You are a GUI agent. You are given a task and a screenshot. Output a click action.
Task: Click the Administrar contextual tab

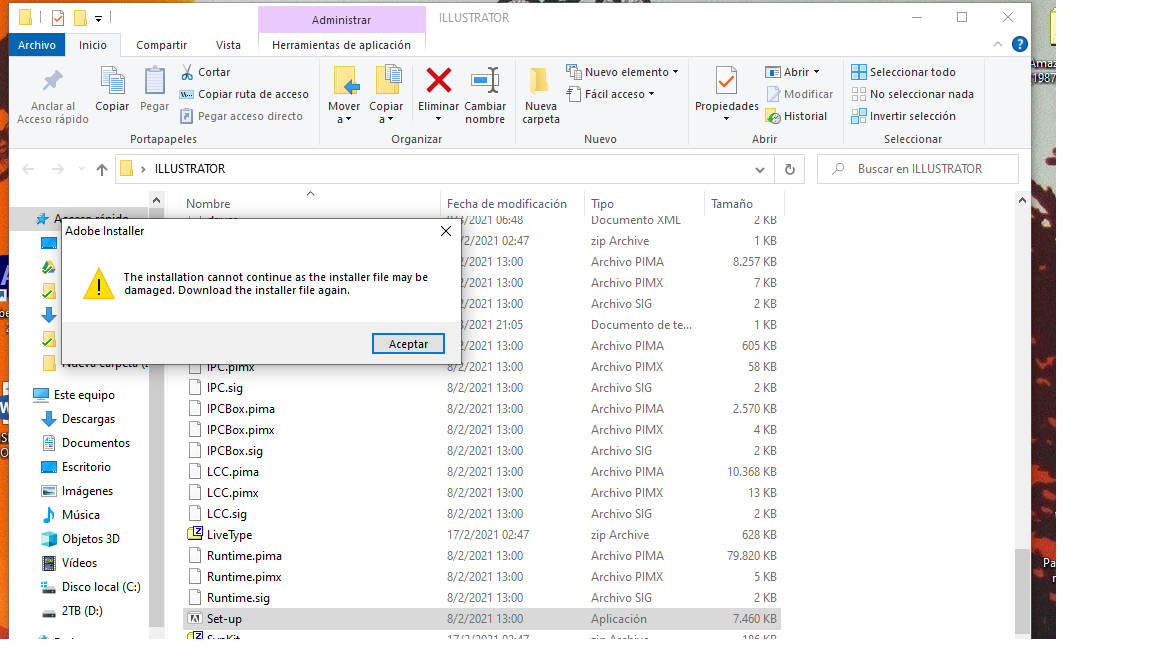click(342, 20)
